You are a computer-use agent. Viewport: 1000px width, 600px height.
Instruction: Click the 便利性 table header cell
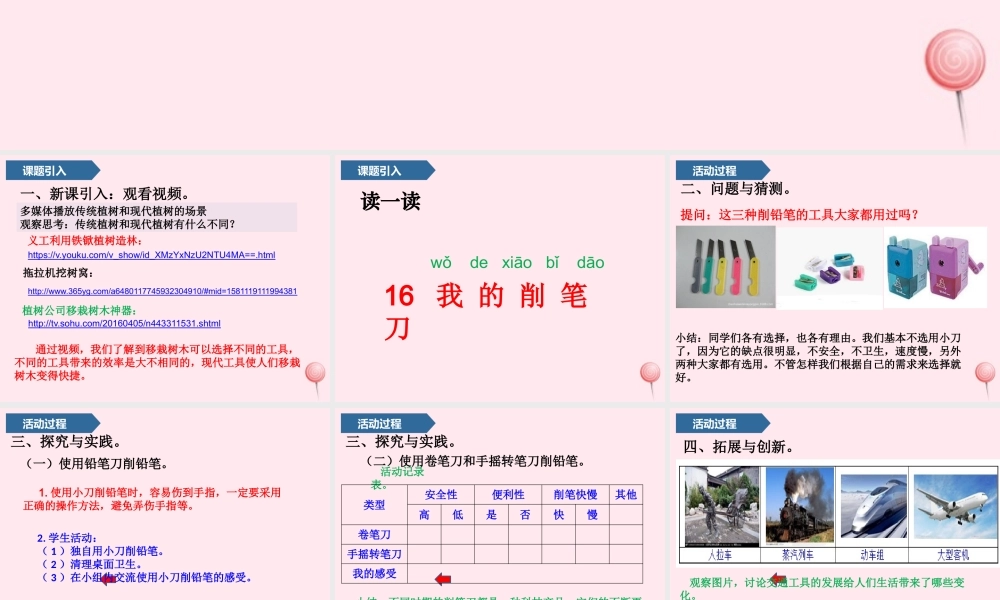[x=508, y=495]
